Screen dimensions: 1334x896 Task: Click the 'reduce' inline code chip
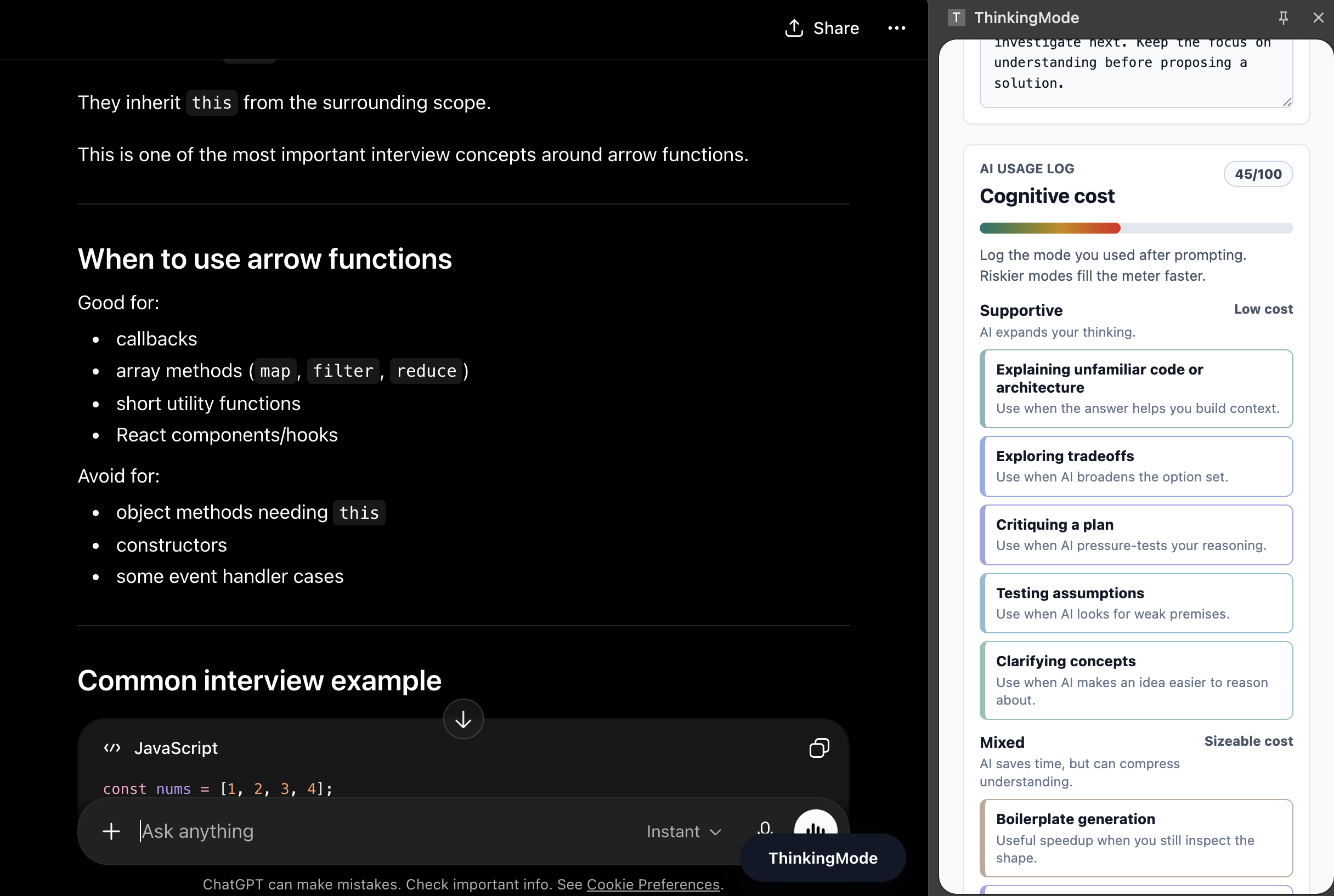[x=426, y=371]
